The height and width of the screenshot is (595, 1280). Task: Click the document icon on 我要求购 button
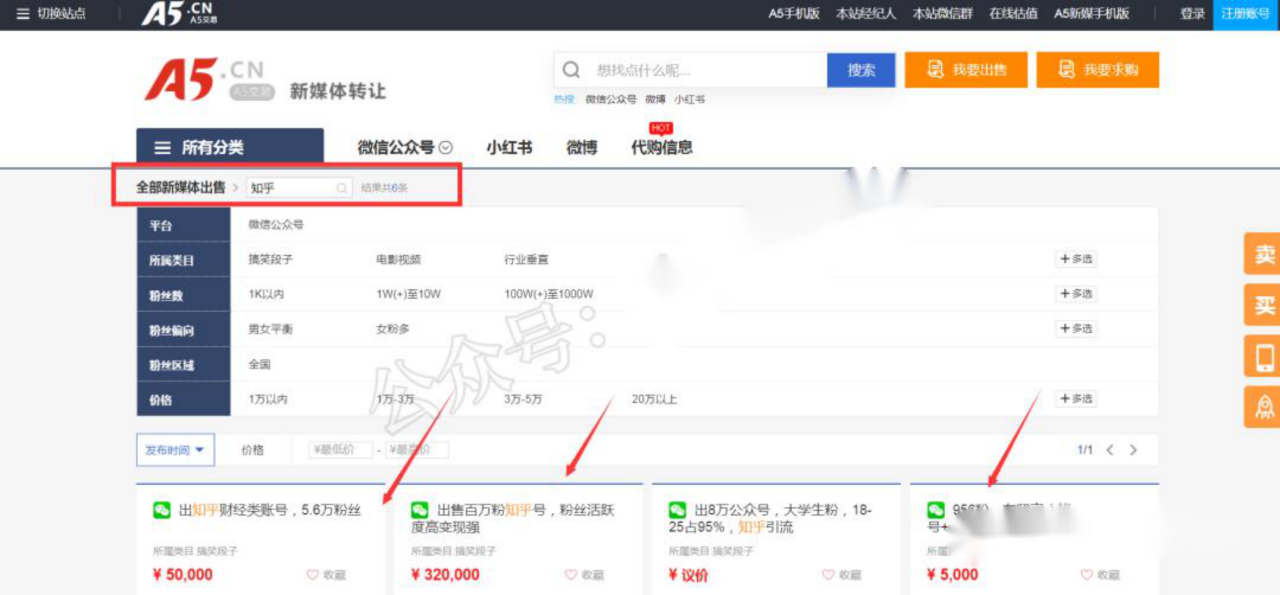(1066, 69)
